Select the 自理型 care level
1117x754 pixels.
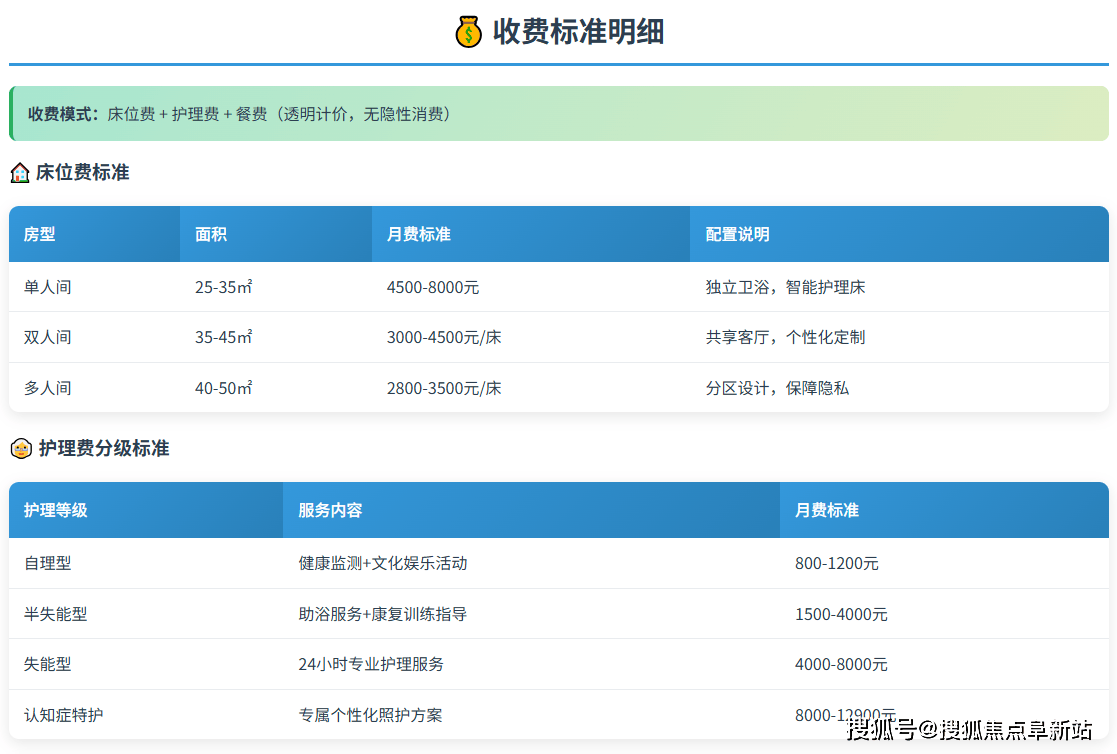[x=49, y=563]
